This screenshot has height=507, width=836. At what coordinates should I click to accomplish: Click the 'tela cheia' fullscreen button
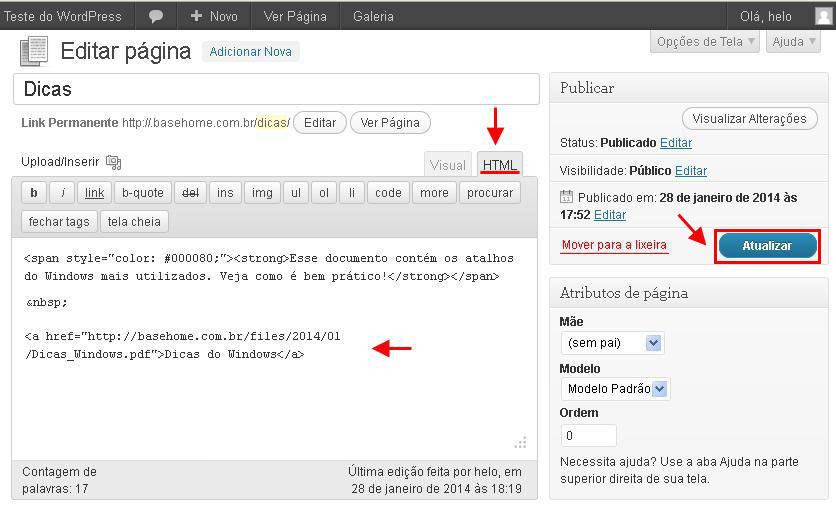(x=134, y=222)
